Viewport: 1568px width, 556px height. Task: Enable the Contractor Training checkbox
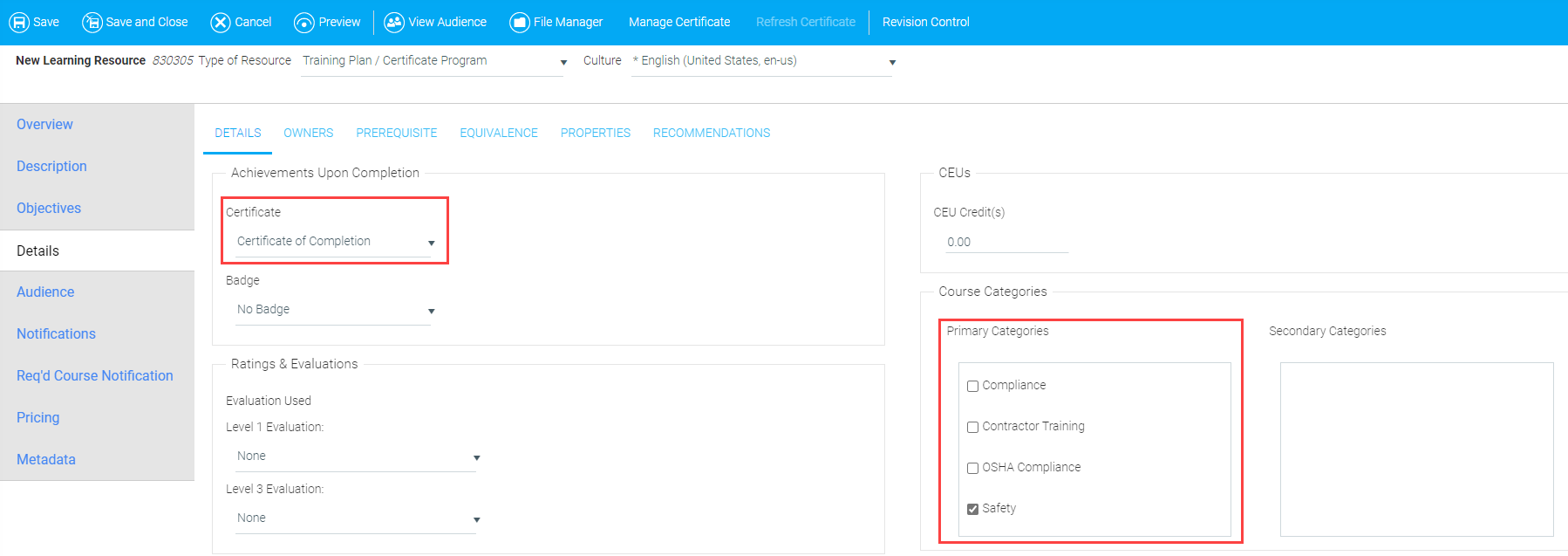(x=972, y=427)
